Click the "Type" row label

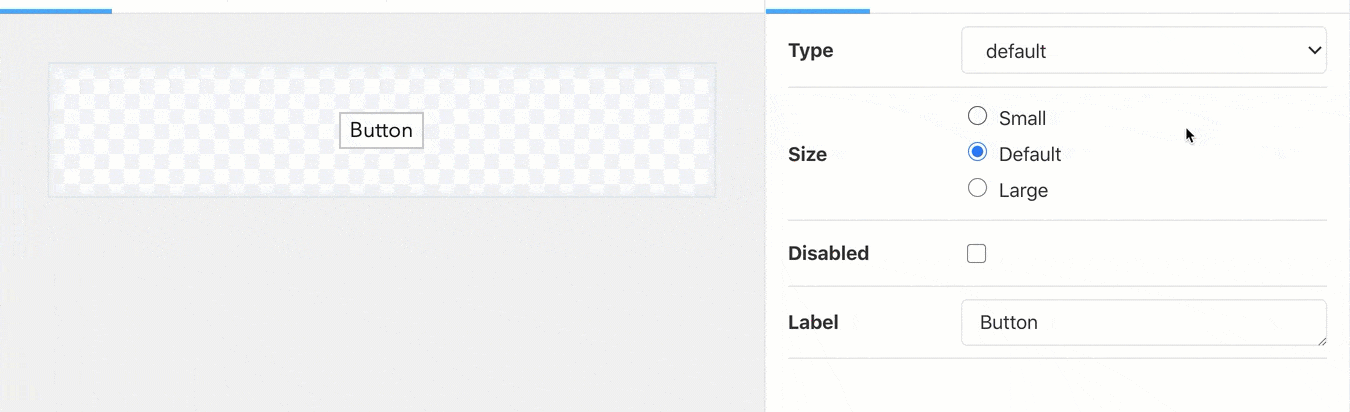coord(810,51)
